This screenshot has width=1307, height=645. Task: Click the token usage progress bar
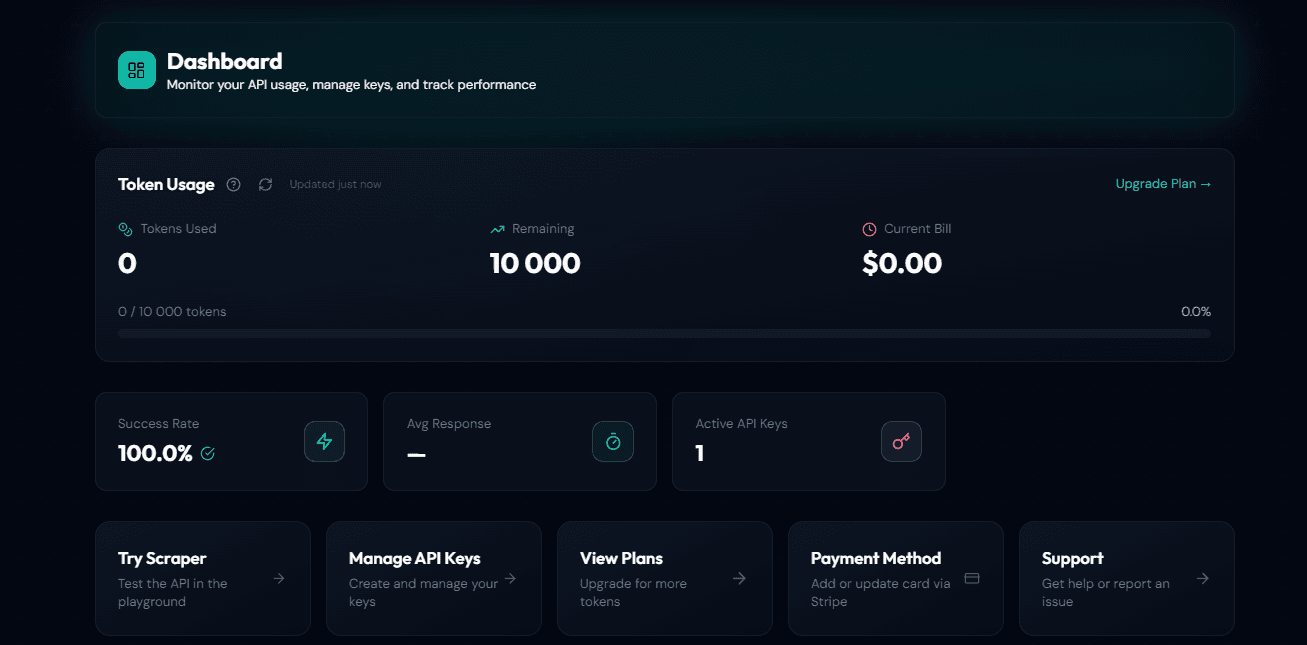click(663, 333)
